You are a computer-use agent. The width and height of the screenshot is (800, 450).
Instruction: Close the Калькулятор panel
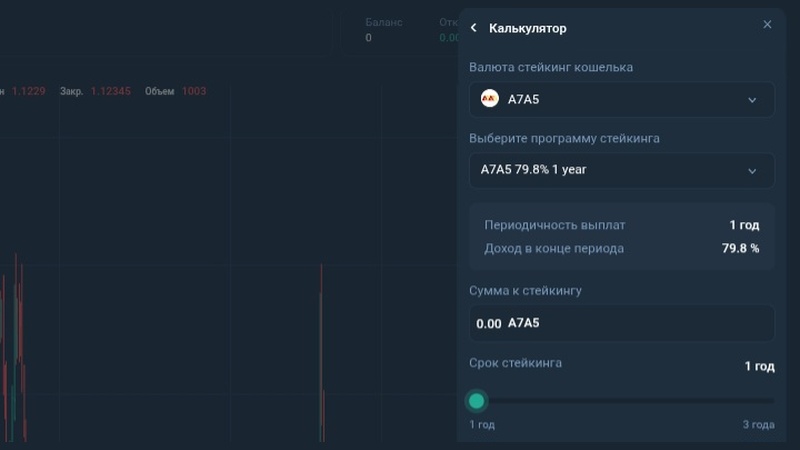point(767,24)
